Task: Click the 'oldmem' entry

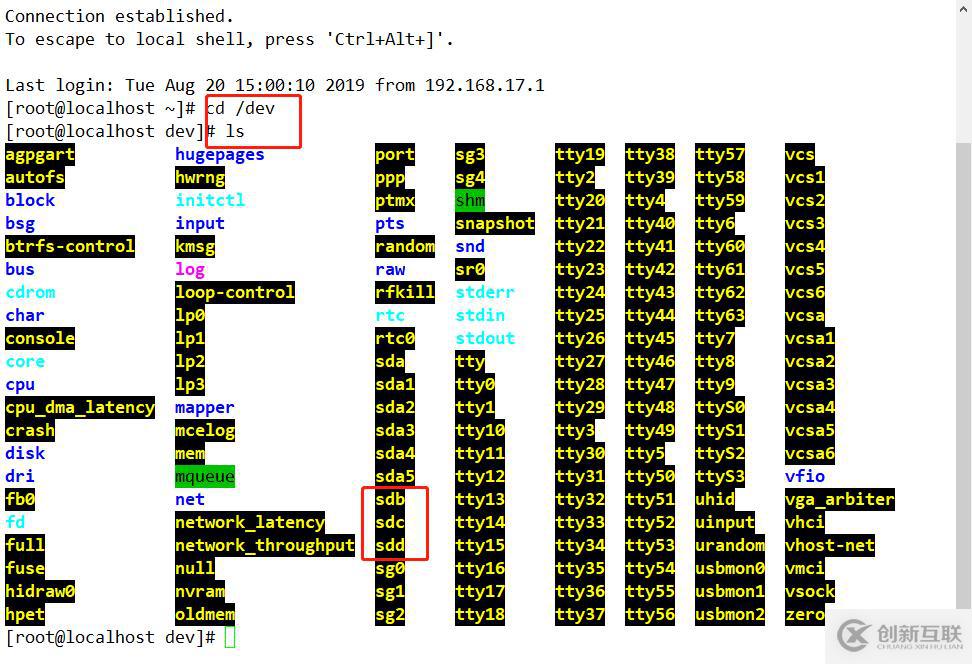Action: pos(205,614)
